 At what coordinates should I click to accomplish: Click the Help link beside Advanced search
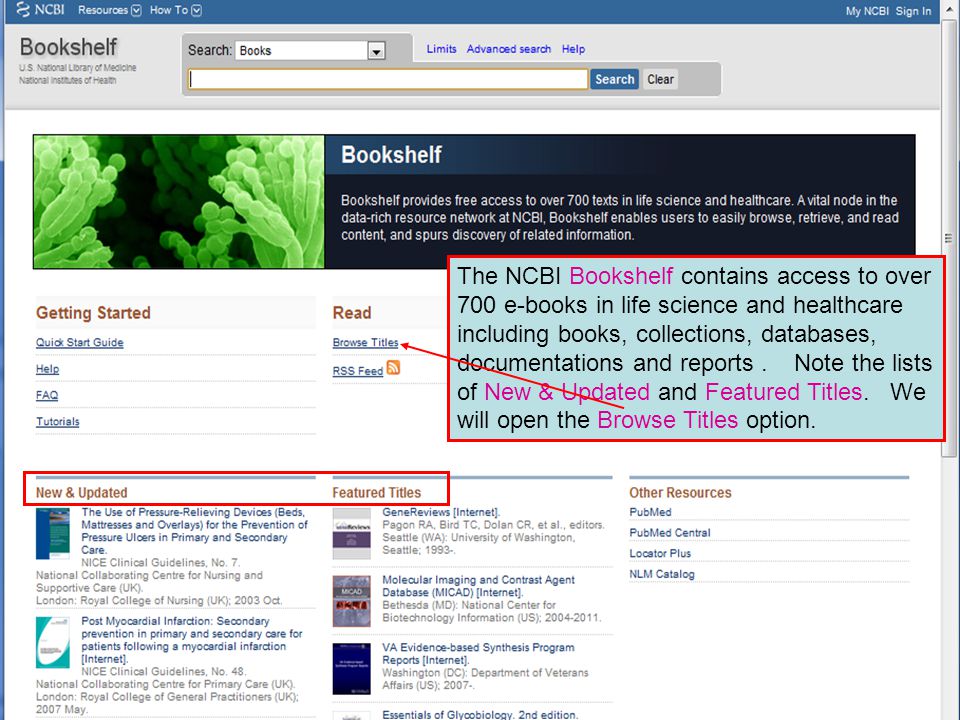(x=573, y=49)
